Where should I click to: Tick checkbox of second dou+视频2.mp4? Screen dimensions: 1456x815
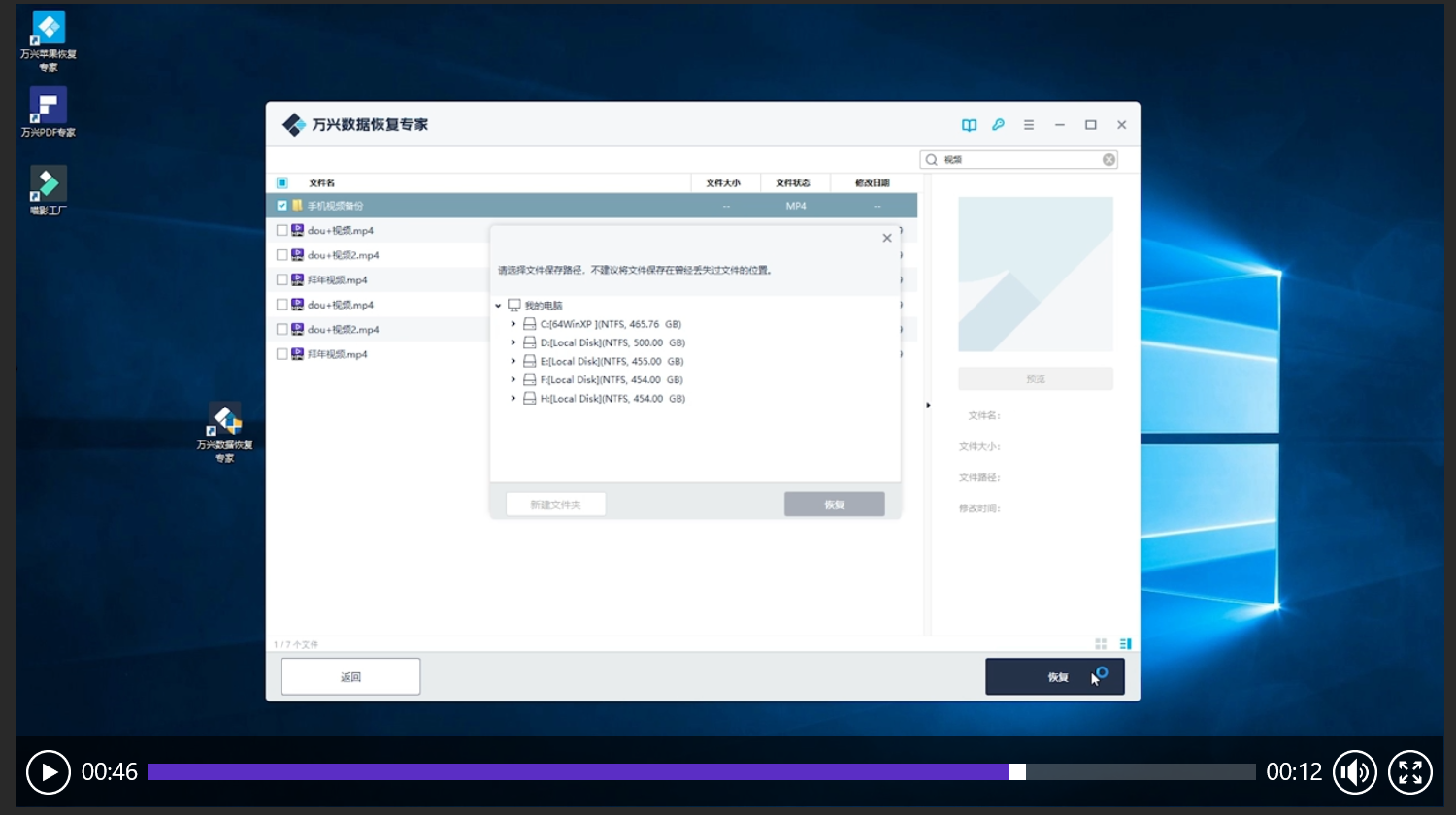click(282, 330)
